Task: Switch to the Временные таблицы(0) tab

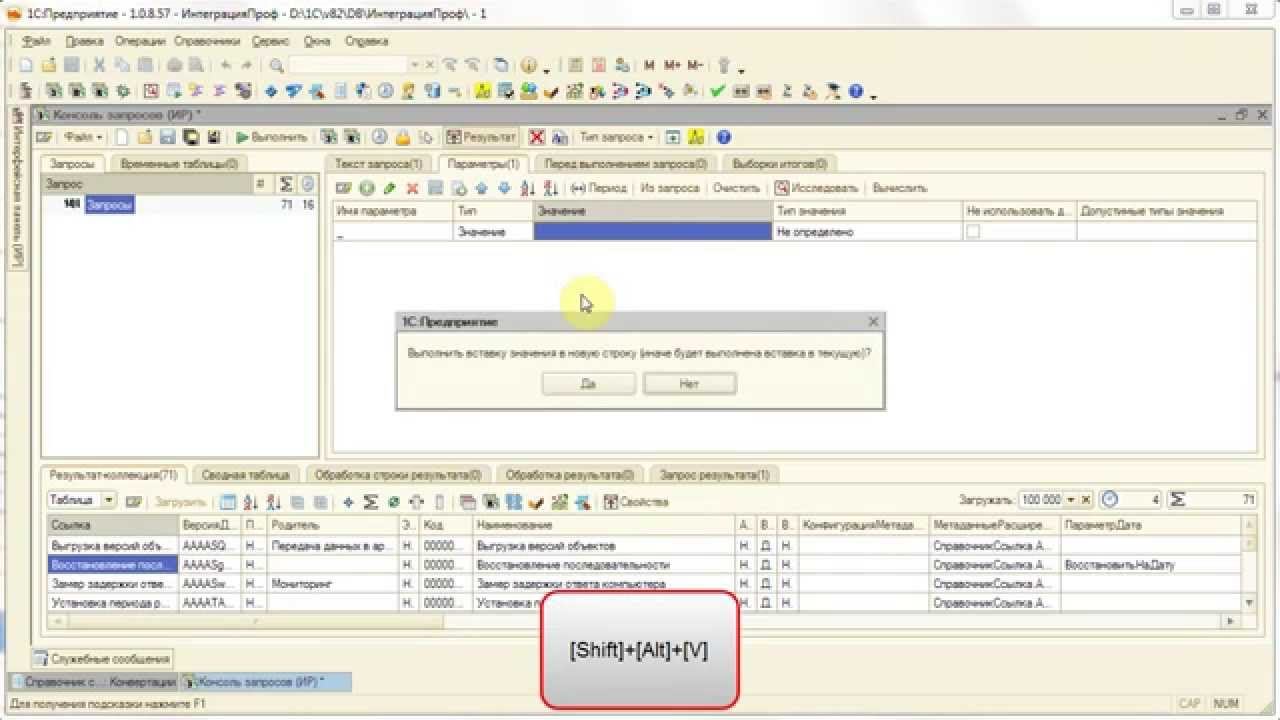Action: (179, 164)
